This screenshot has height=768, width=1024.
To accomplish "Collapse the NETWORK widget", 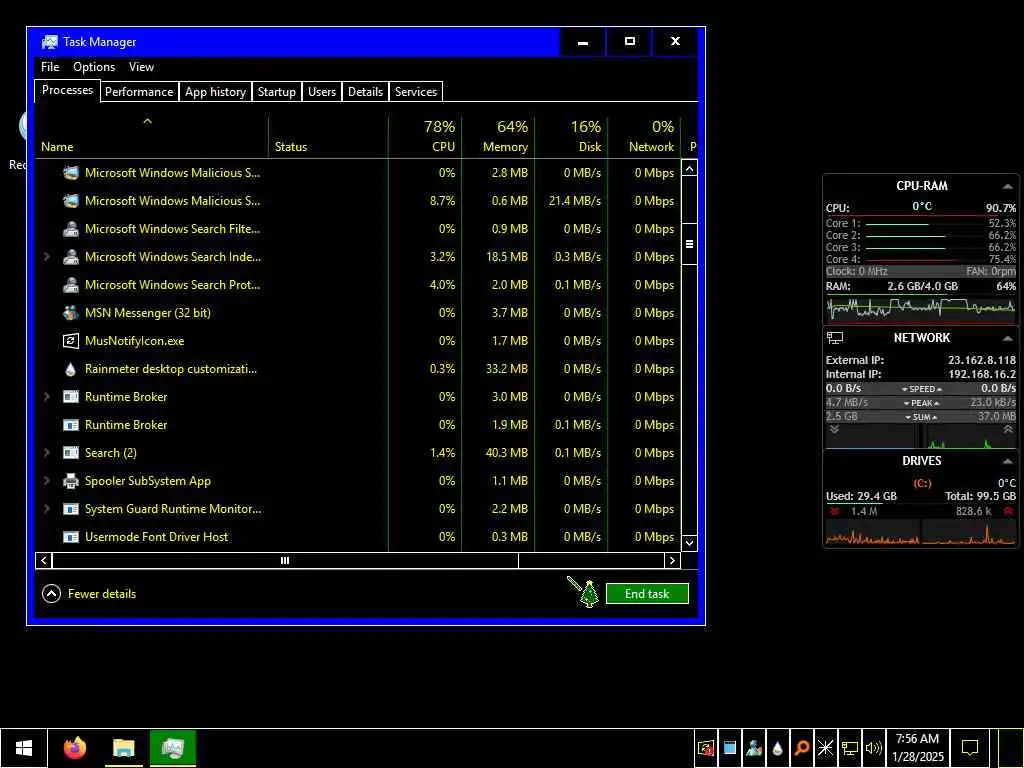I will 1008,338.
